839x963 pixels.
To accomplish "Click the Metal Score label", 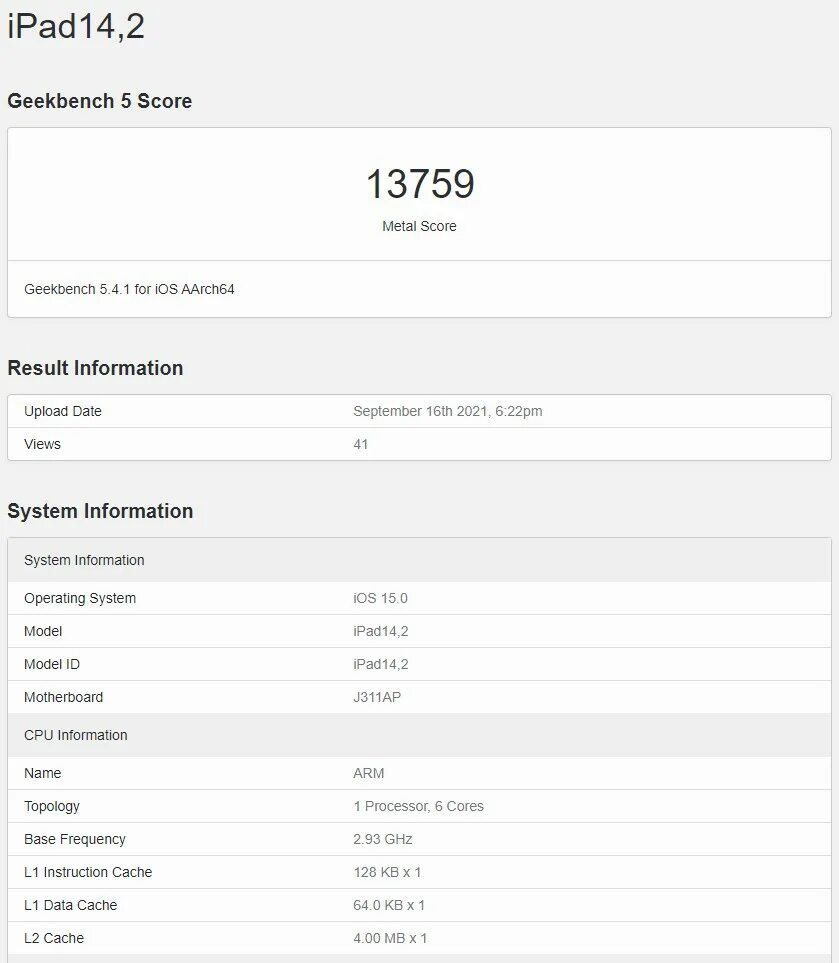I will (420, 226).
